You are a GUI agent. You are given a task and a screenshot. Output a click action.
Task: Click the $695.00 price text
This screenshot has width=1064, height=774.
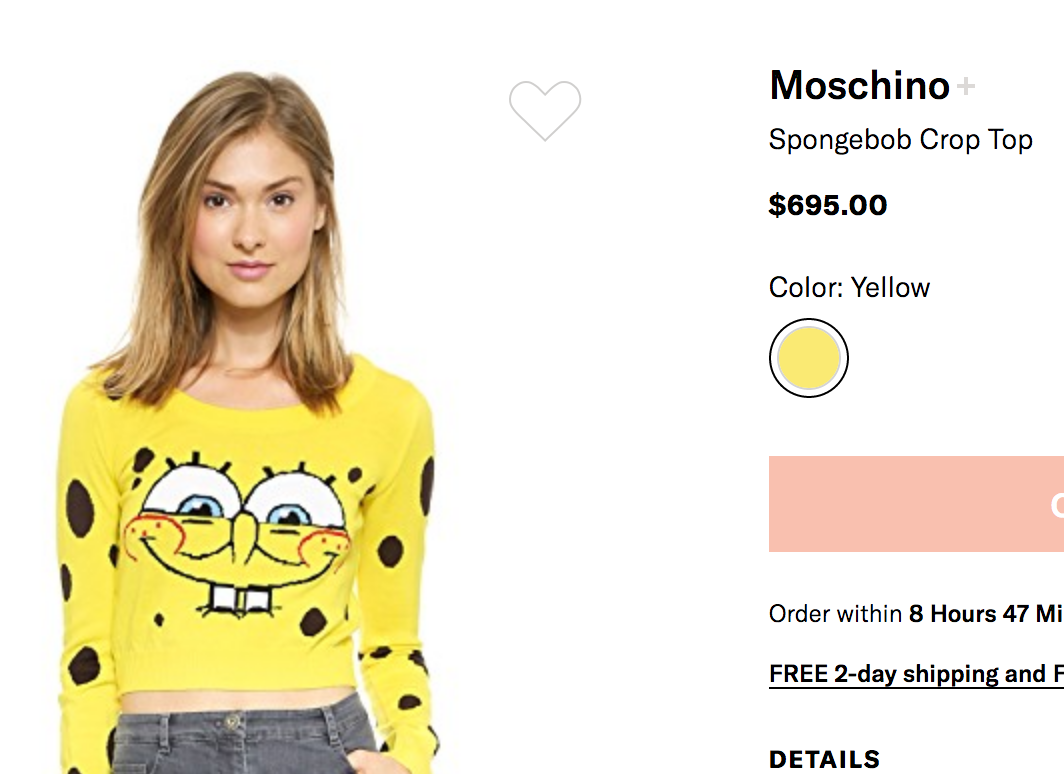(x=827, y=205)
